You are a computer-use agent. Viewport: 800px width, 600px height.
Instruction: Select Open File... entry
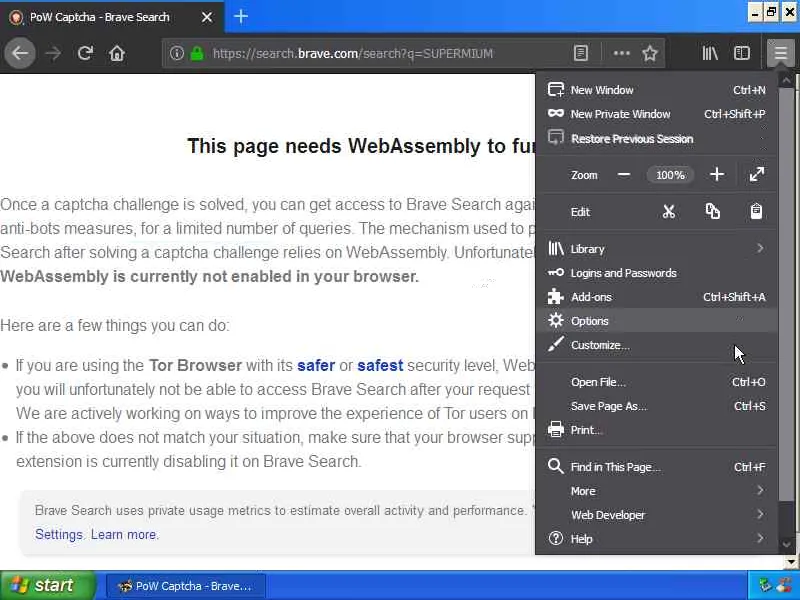[657, 382]
